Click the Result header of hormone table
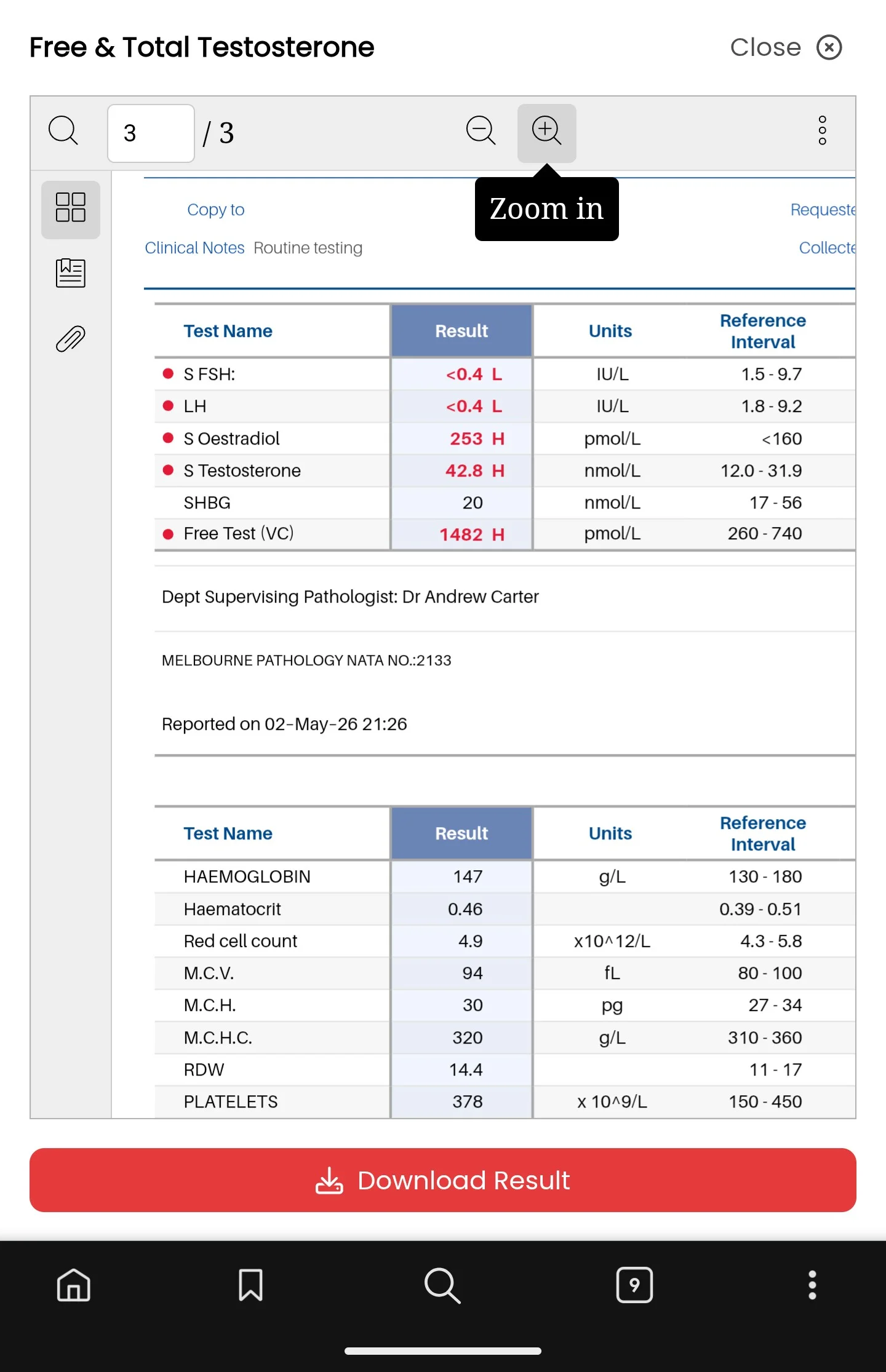 click(x=461, y=331)
